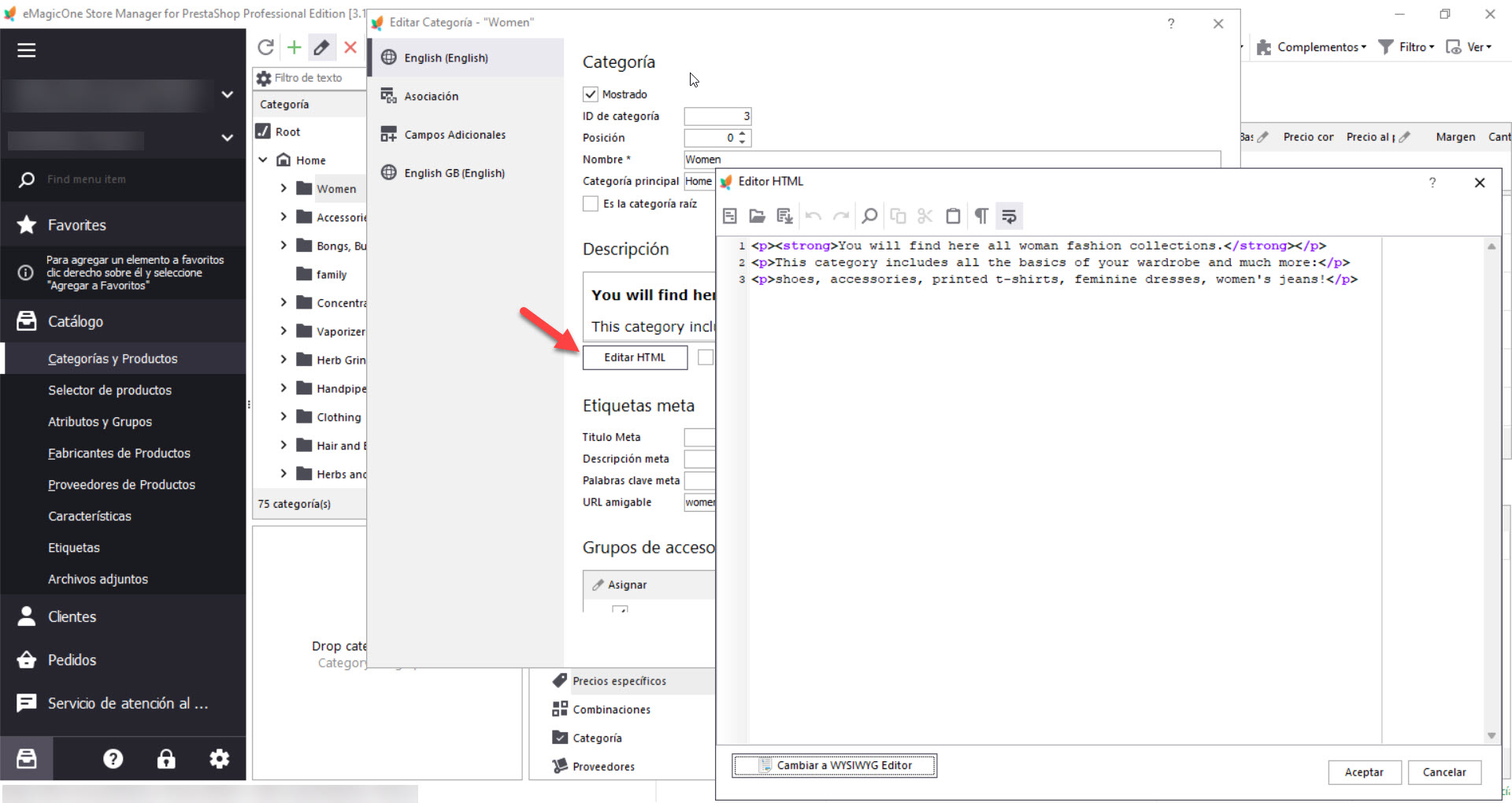1512x803 pixels.
Task: Toggle paragraph marks pilcrow icon
Action: (x=981, y=216)
